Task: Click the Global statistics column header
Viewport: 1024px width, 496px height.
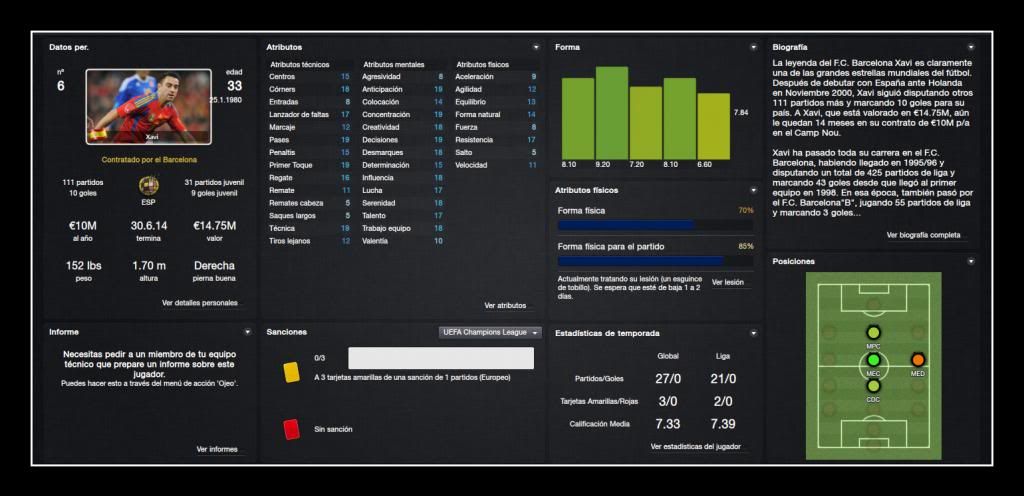Action: [668, 356]
